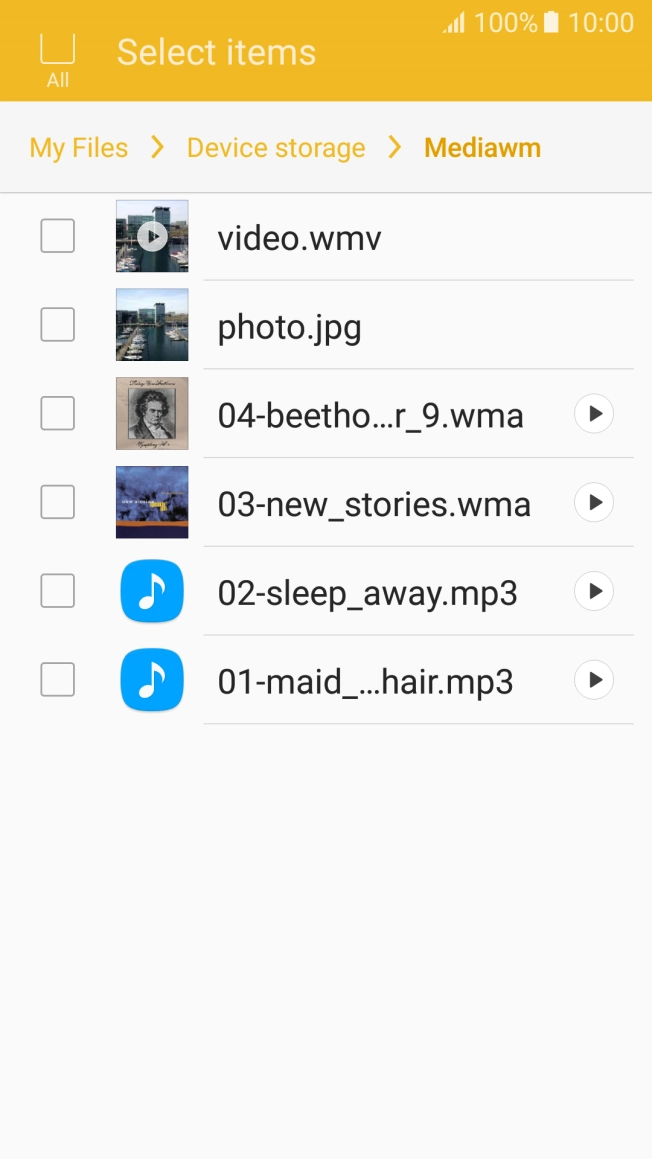Screen dimensions: 652x1159
Task: Play the 04-beethoven_symphony wma file
Action: (592, 413)
